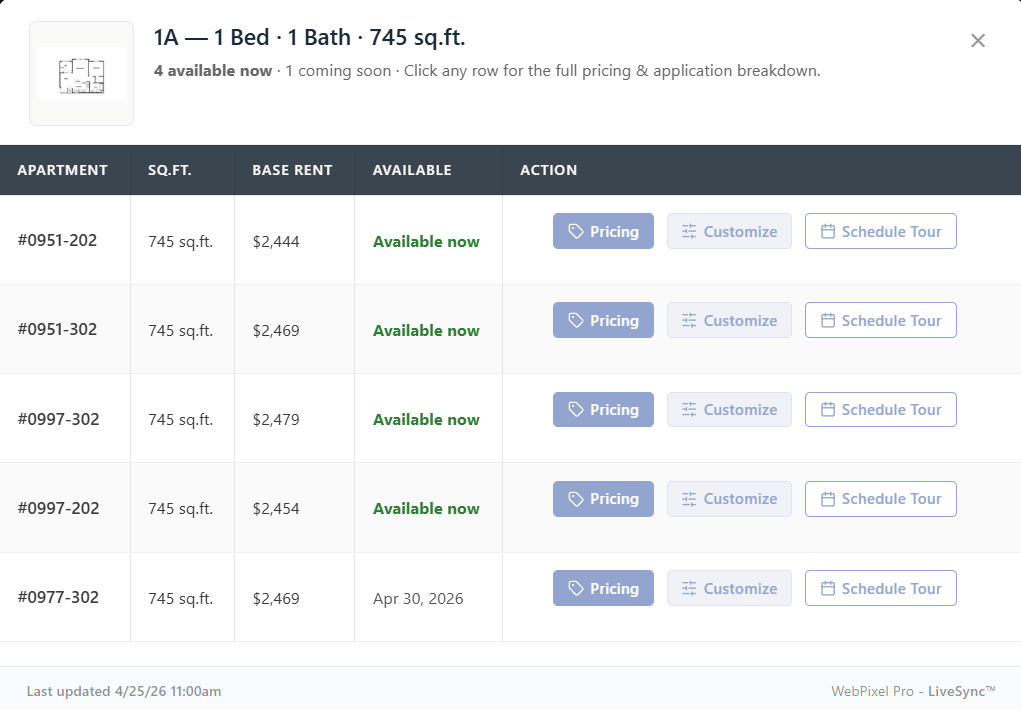The height and width of the screenshot is (710, 1021).
Task: Customize options for apartment #0951-202
Action: tap(729, 231)
